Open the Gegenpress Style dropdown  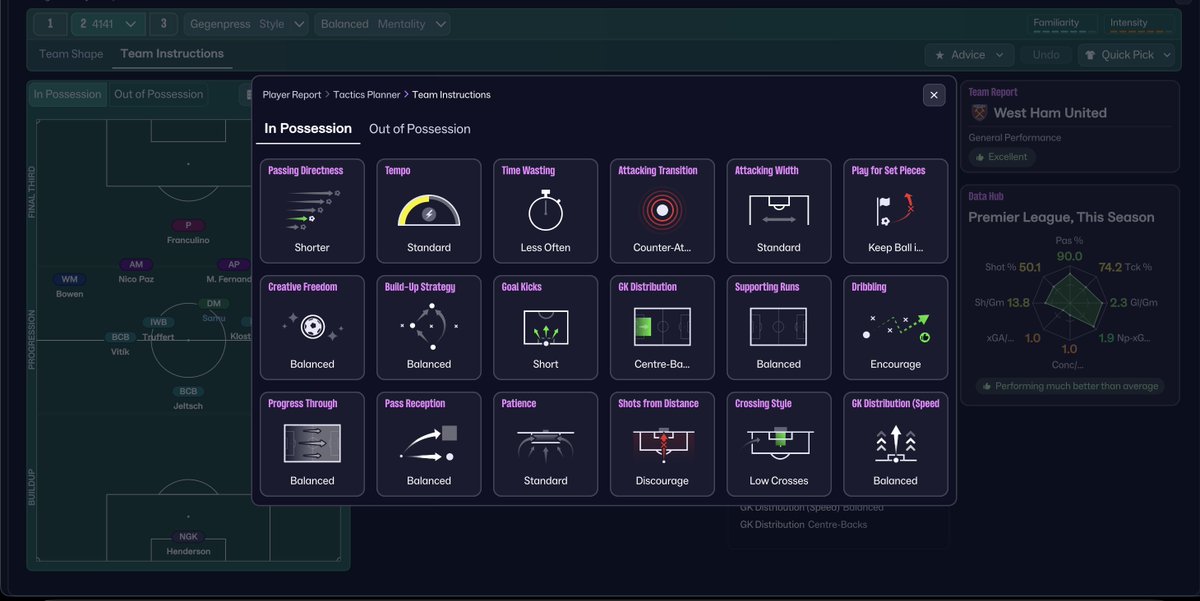click(246, 24)
